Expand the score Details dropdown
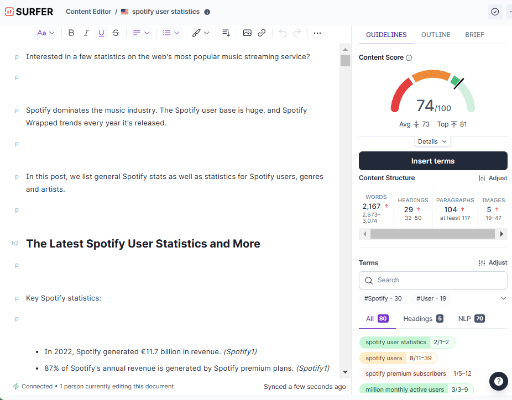Screen dimensions: 512x400 [x=432, y=142]
